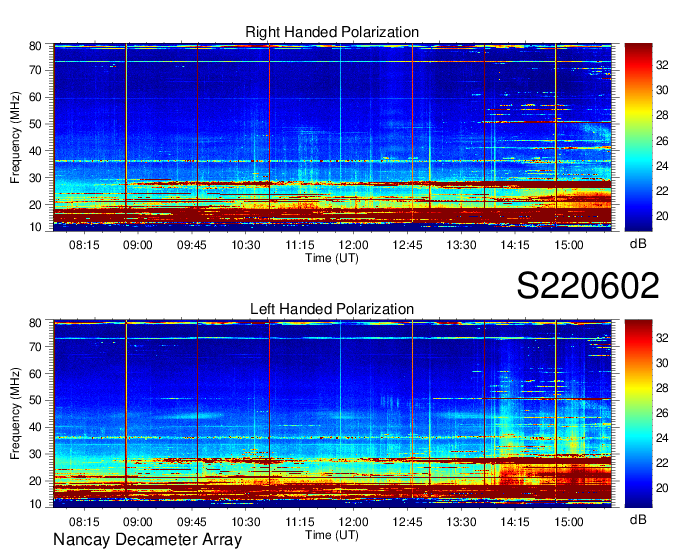Click the "14:15" time tick under the Right Handed plot
The height and width of the screenshot is (552, 680).
515,245
